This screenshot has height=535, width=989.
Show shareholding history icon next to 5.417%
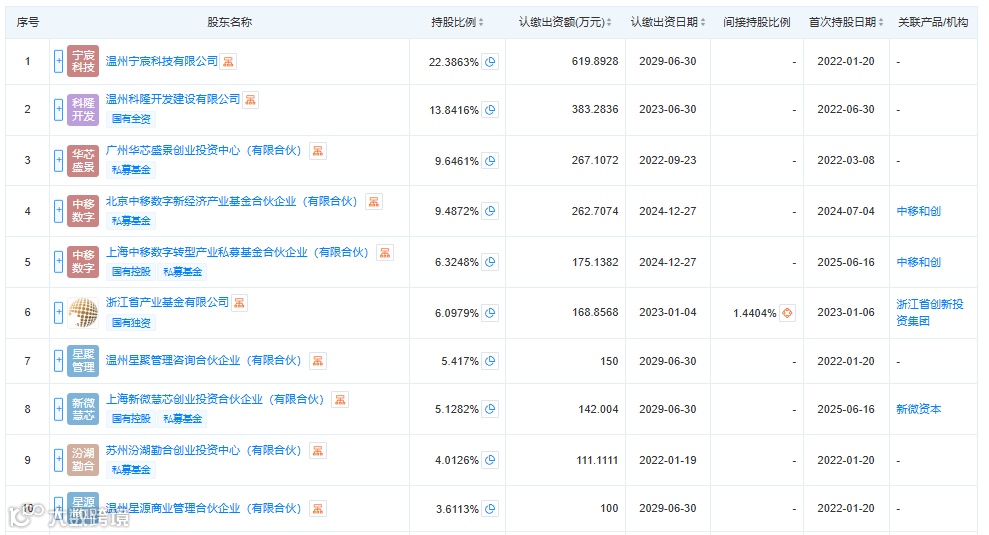coord(490,361)
